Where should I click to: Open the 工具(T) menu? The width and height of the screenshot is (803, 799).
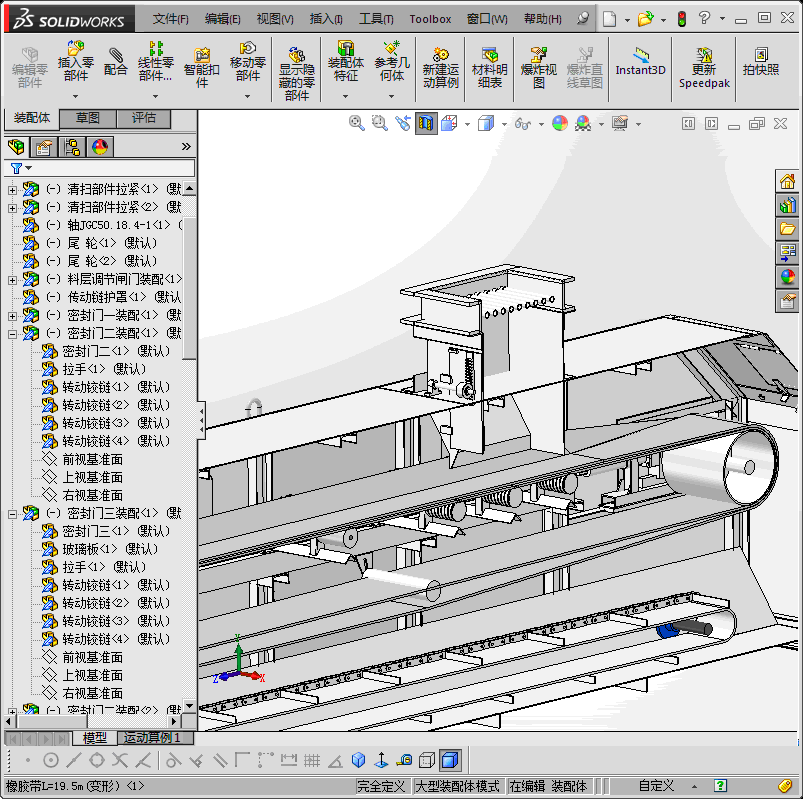coord(376,19)
